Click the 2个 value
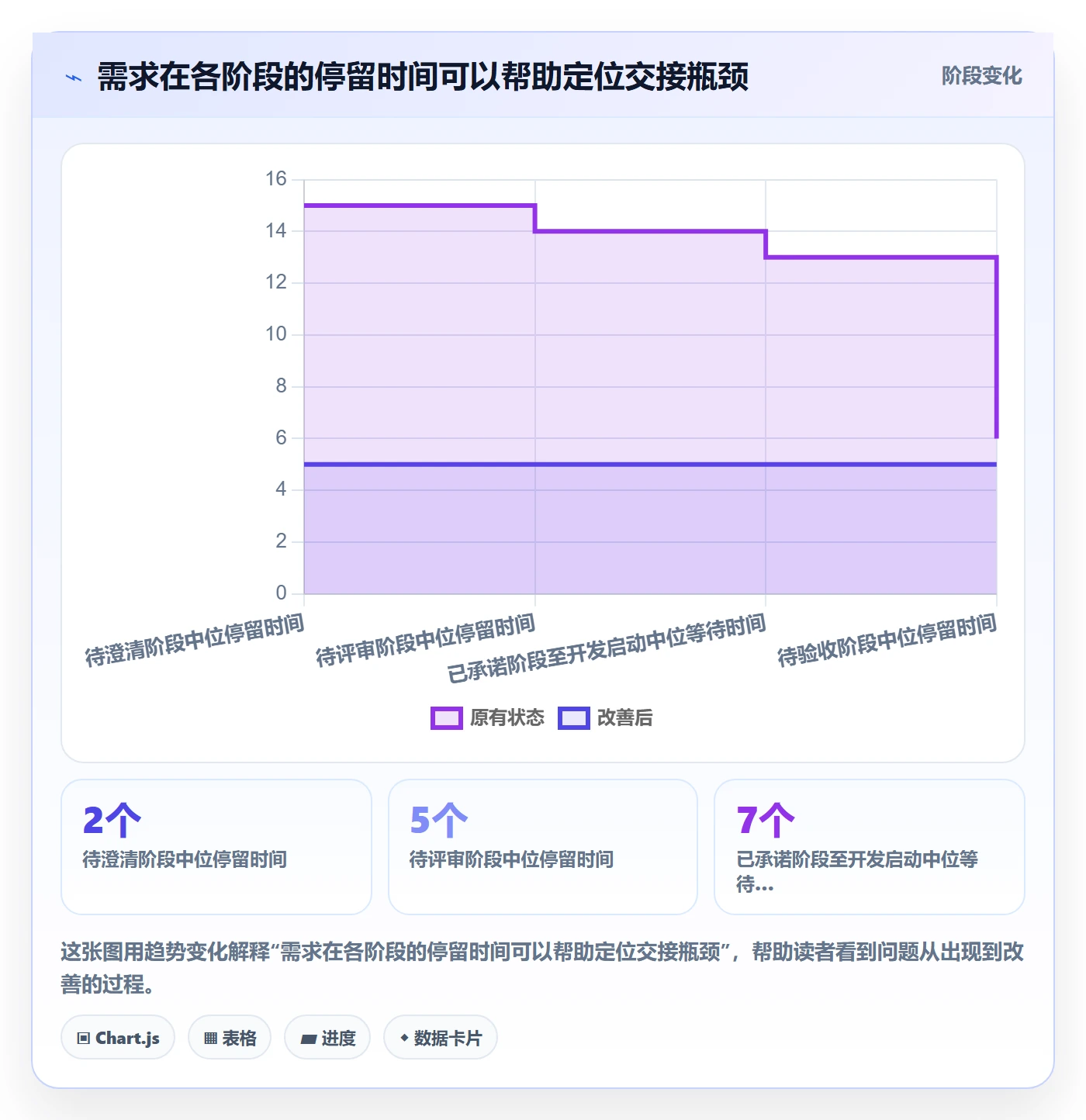 click(112, 821)
